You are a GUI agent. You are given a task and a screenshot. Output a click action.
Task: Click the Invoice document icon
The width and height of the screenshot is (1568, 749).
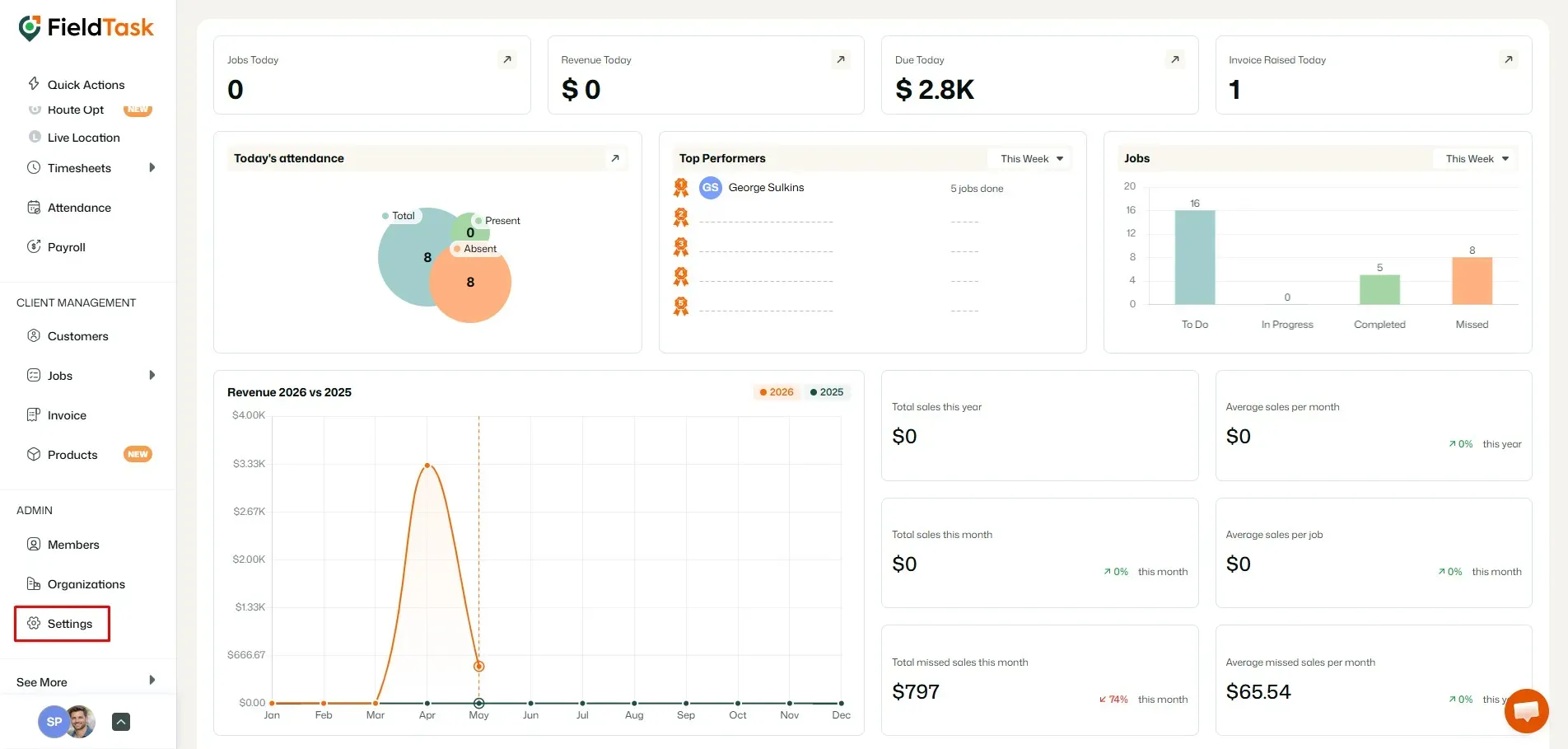tap(34, 414)
